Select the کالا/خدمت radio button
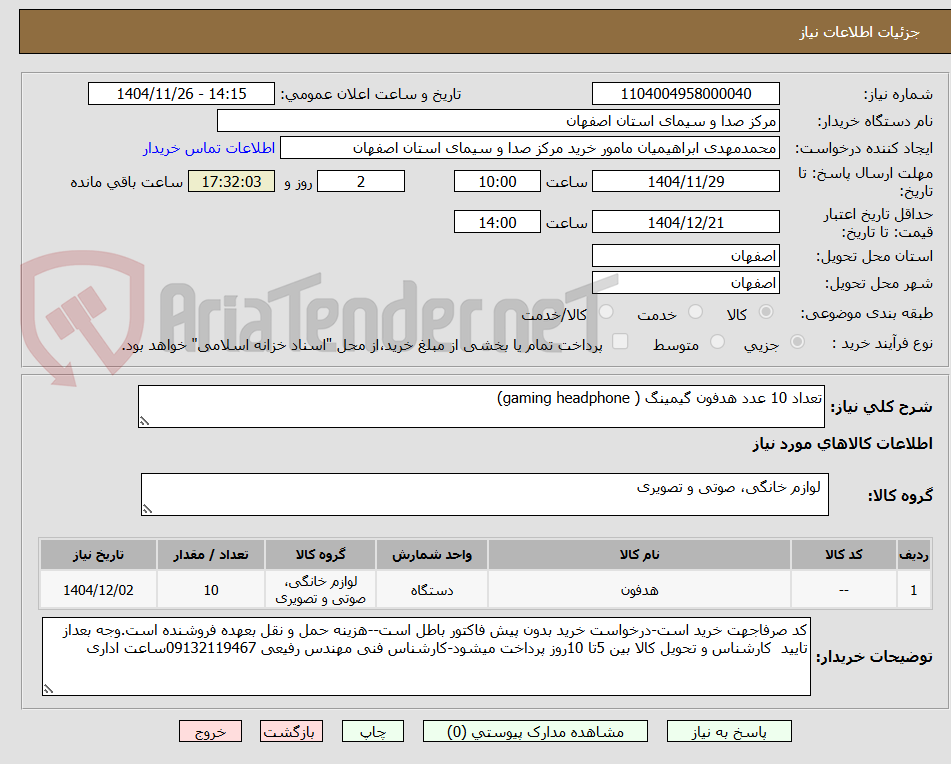Image resolution: width=951 pixels, height=764 pixels. point(606,312)
